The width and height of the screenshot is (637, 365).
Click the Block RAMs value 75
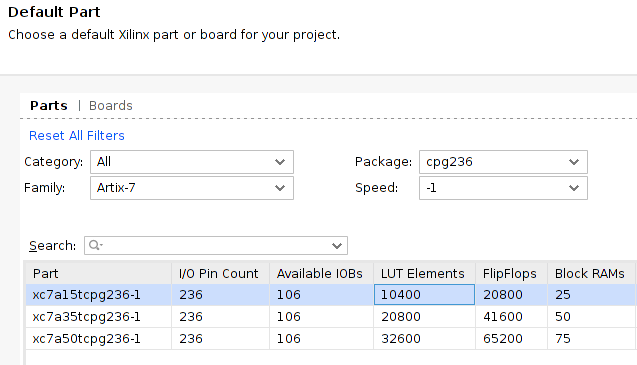tap(591, 339)
